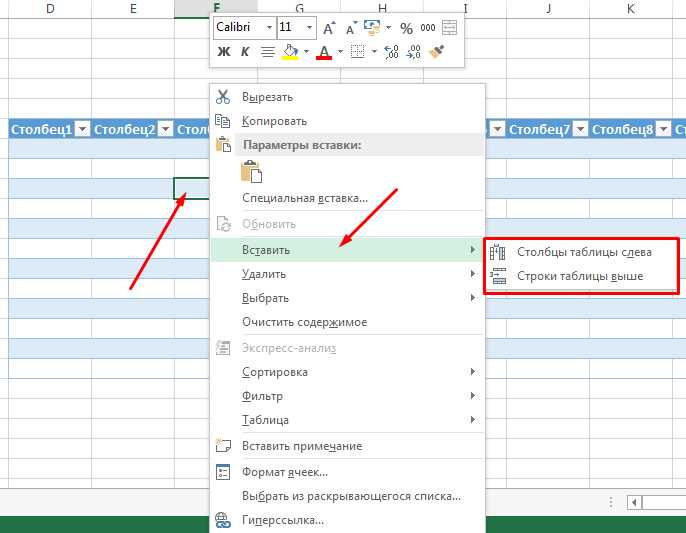Click the Decrease Font Size icon

[351, 28]
